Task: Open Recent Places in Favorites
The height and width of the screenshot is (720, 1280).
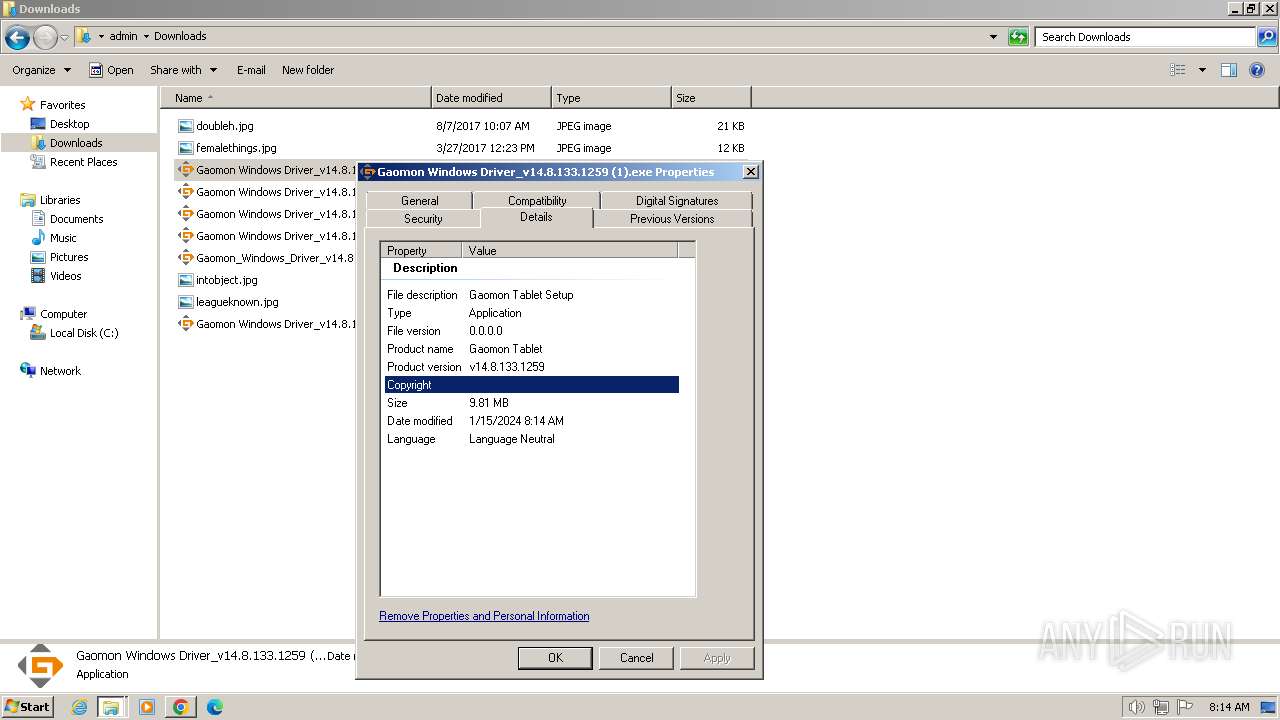Action: coord(83,162)
